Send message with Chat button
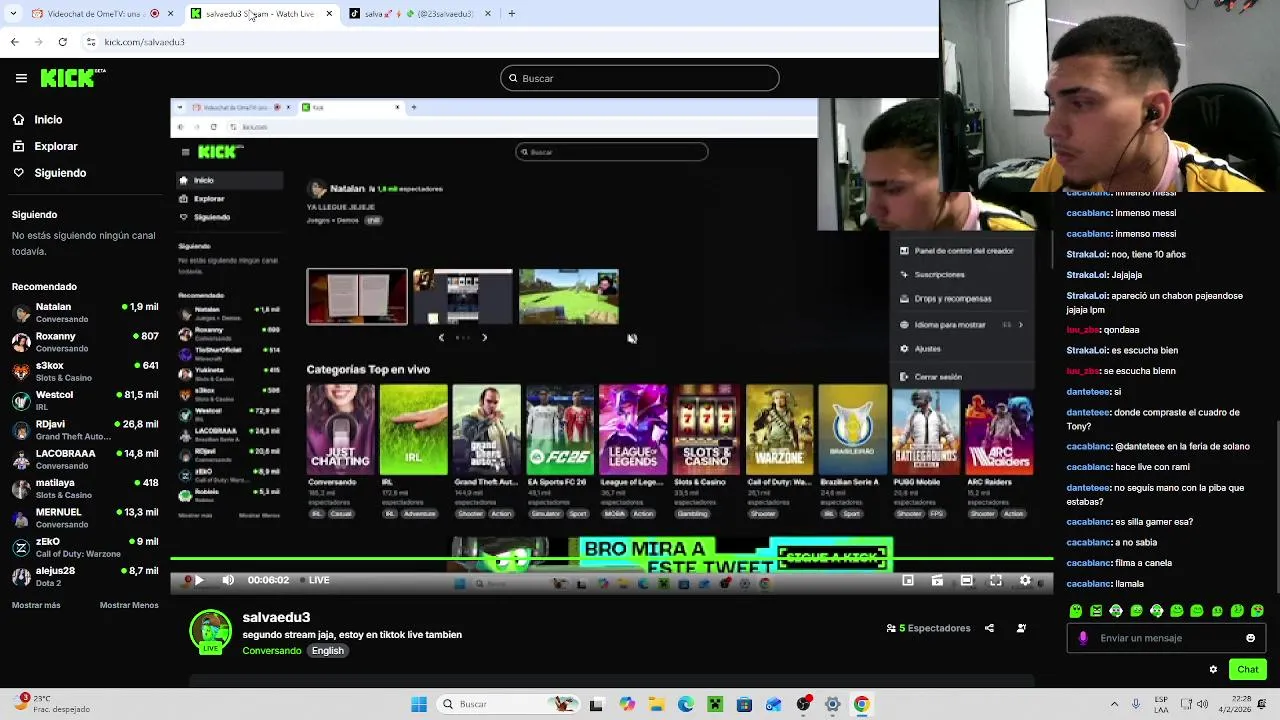Image resolution: width=1280 pixels, height=720 pixels. (x=1248, y=669)
